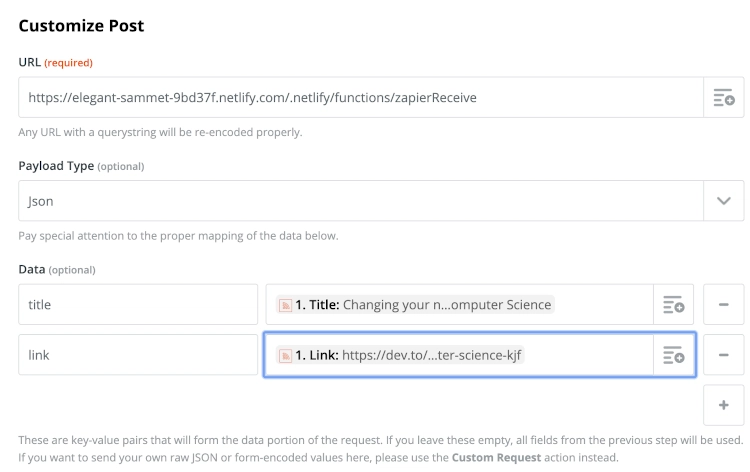Click the URL input with the netlify address
Screen dimensions: 750x472
360,98
